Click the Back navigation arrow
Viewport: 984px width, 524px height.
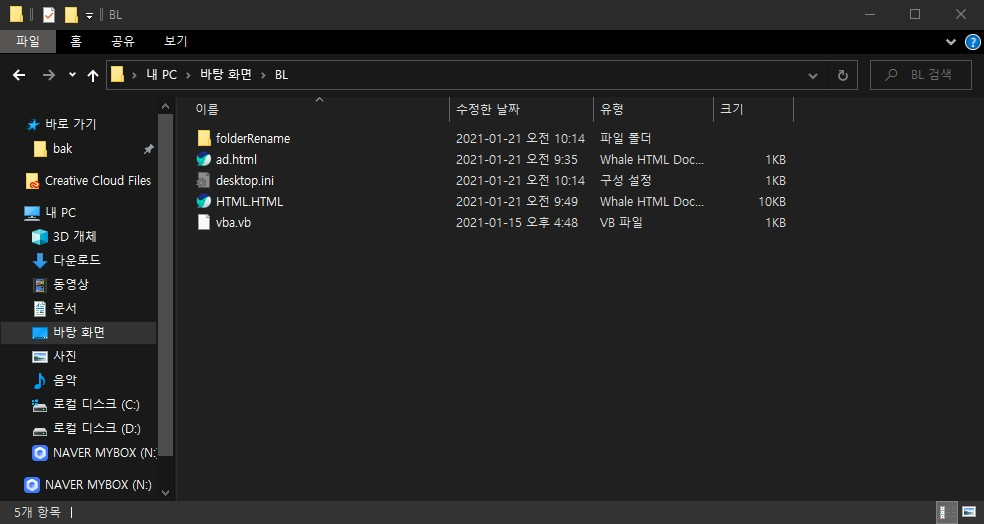point(19,75)
